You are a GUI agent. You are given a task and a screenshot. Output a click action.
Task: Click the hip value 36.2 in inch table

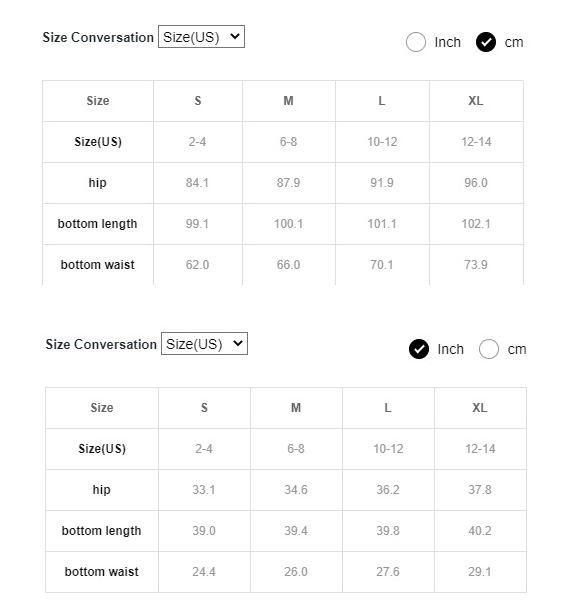[x=388, y=490]
